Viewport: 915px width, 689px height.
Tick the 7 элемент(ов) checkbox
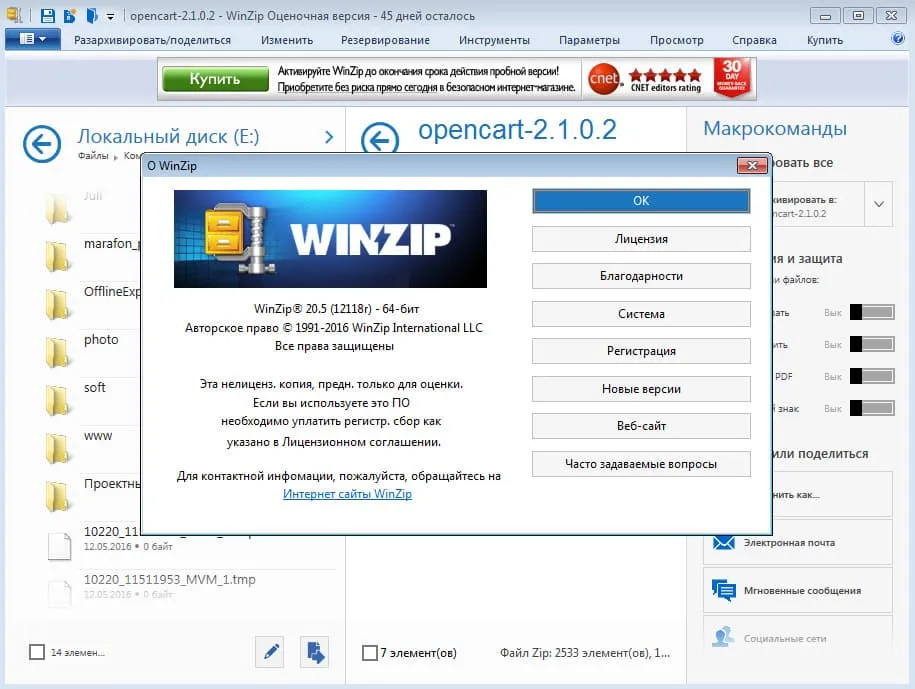pos(369,652)
